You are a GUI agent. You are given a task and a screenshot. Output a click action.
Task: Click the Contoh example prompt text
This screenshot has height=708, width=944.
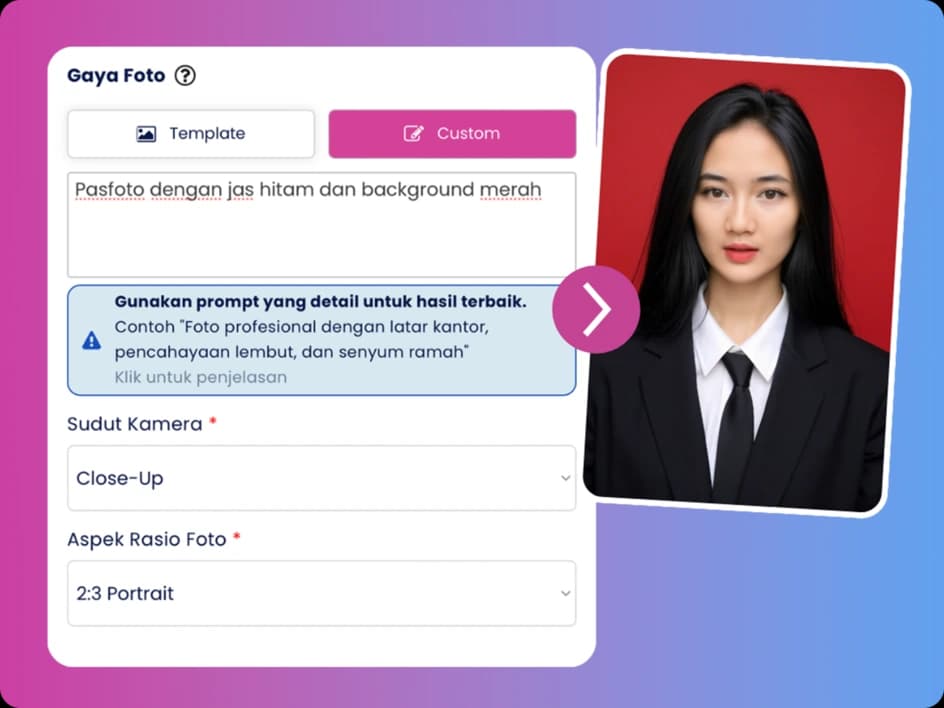click(x=301, y=340)
